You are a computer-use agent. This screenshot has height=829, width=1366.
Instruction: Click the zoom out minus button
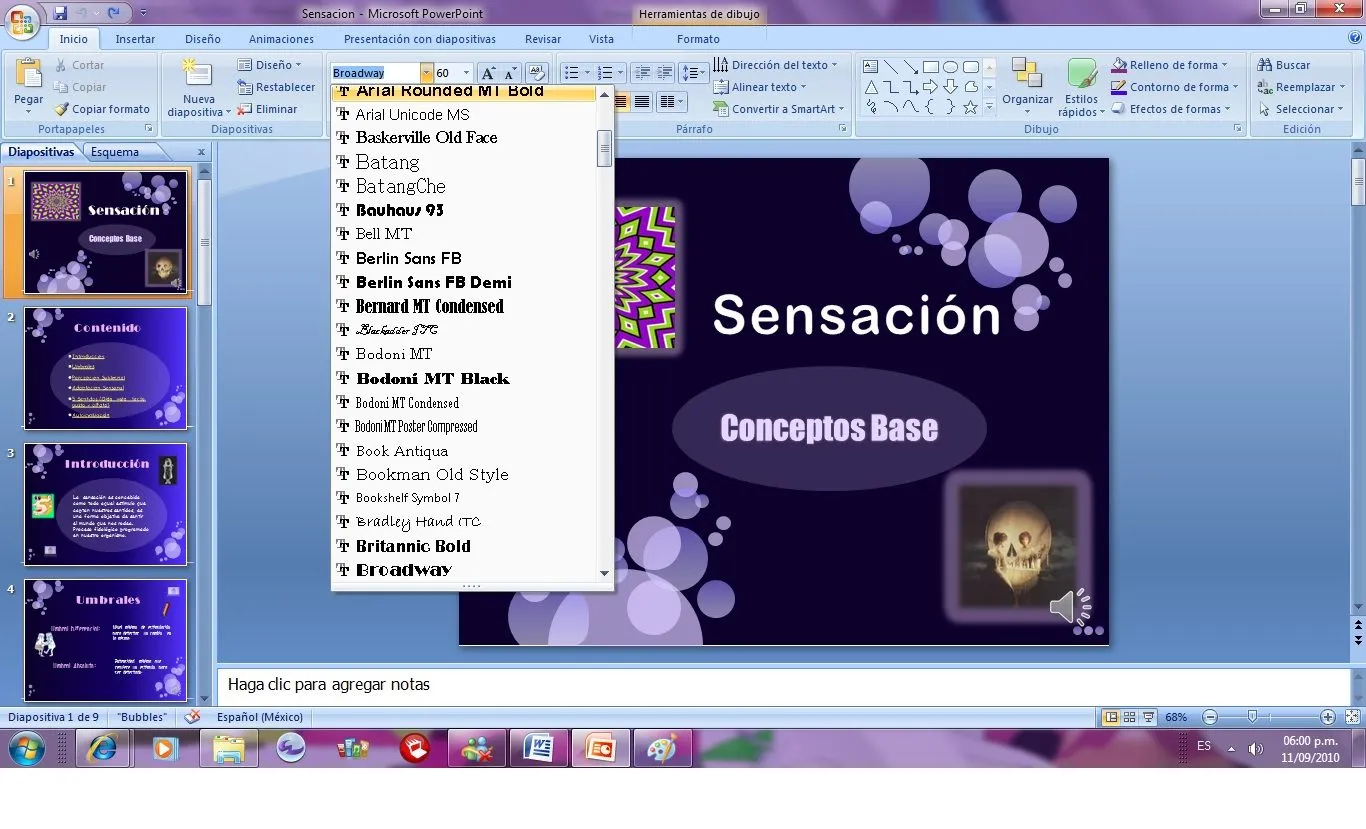pyautogui.click(x=1210, y=717)
